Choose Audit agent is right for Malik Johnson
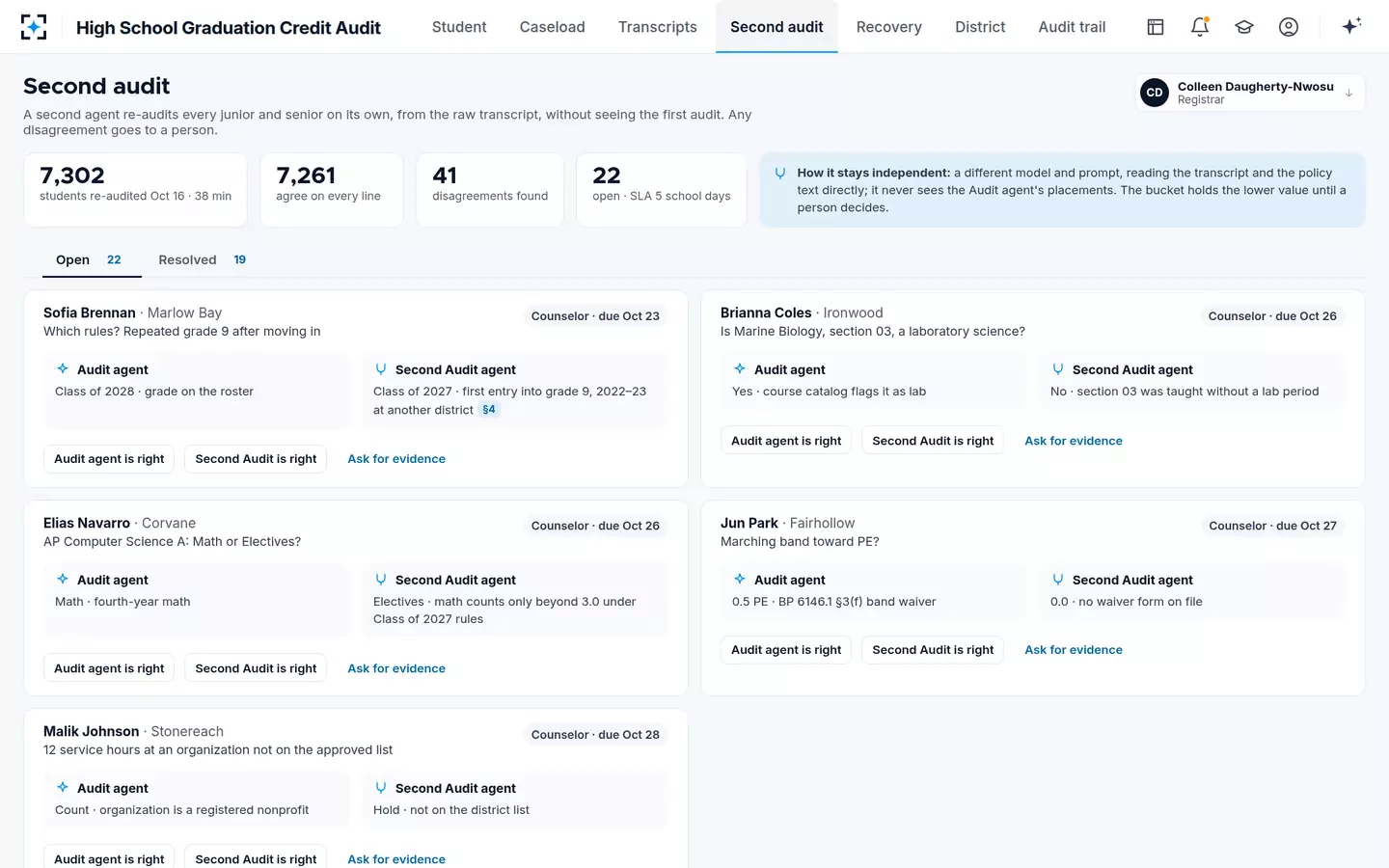The width and height of the screenshot is (1389, 868). tap(109, 858)
